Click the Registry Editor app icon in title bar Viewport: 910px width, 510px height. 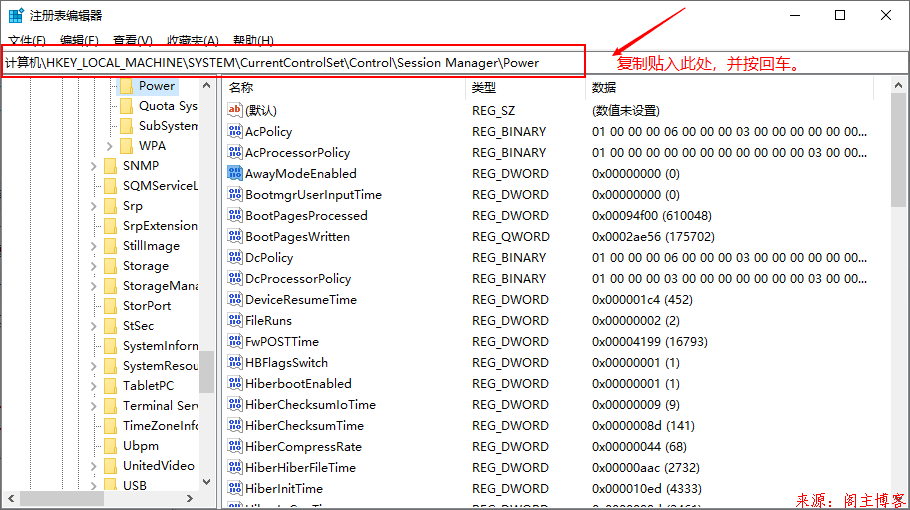pyautogui.click(x=16, y=15)
